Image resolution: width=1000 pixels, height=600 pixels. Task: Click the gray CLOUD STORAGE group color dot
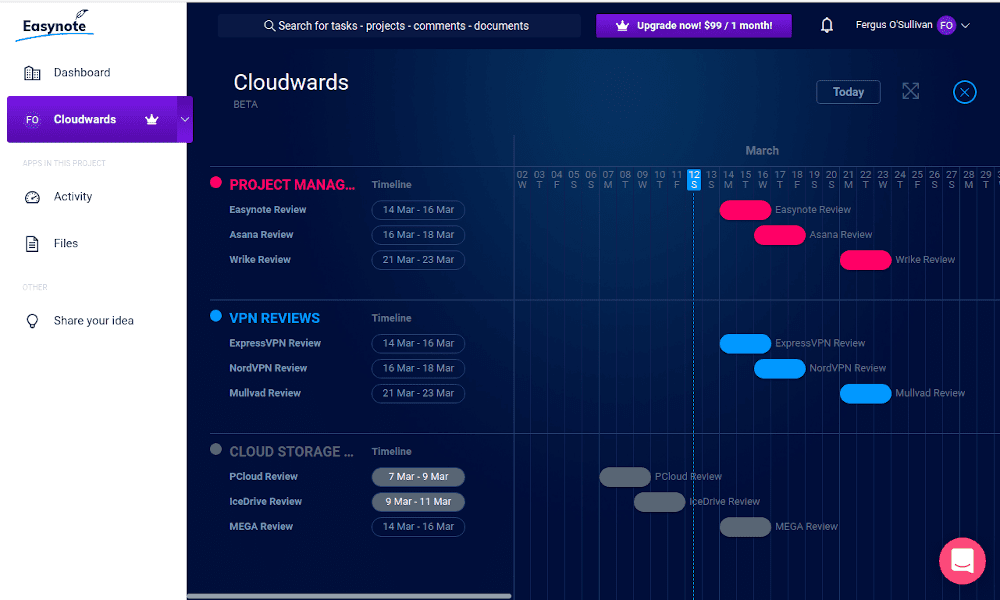pyautogui.click(x=216, y=449)
